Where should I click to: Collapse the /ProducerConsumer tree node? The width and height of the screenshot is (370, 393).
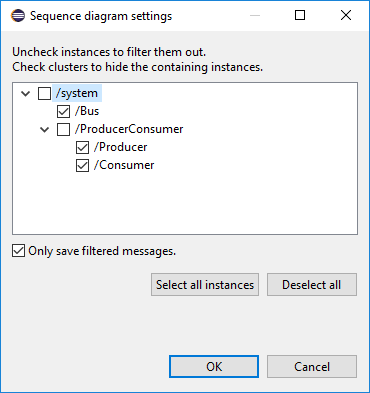pos(45,130)
